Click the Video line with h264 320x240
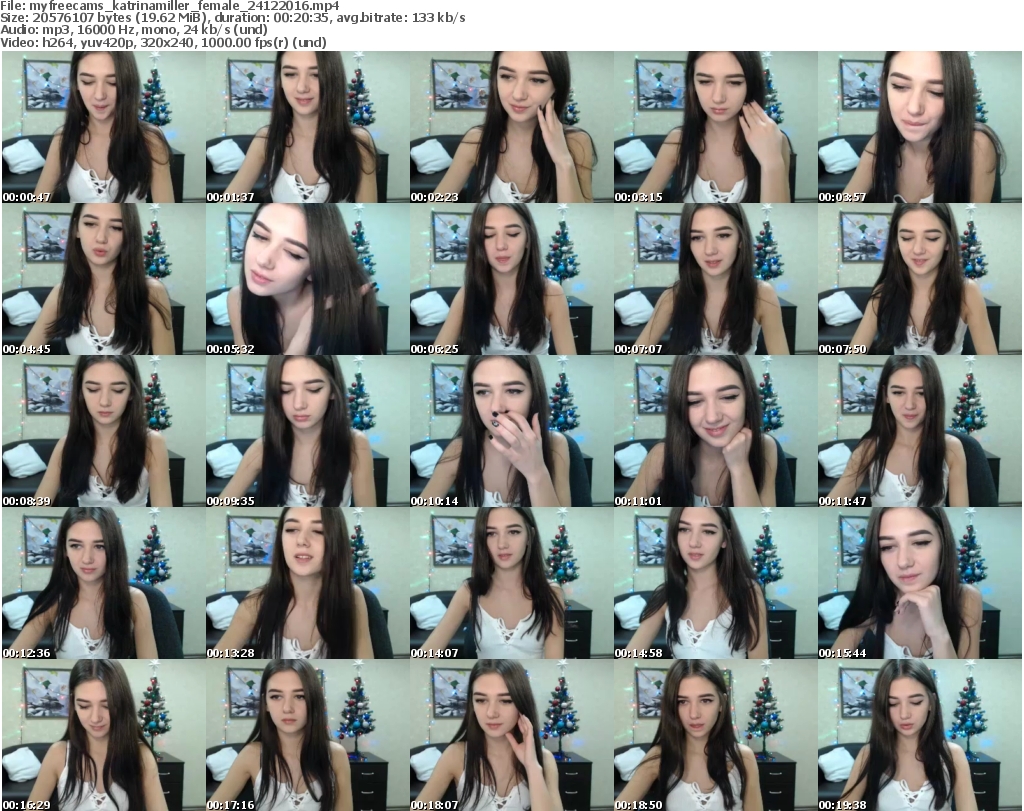Image resolution: width=1024 pixels, height=811 pixels. click(x=163, y=42)
